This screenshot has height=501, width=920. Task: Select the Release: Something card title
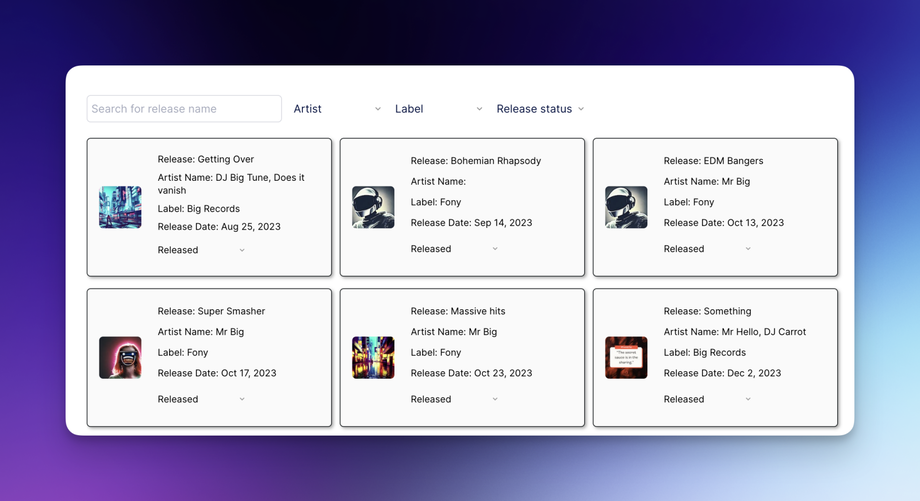(x=707, y=311)
